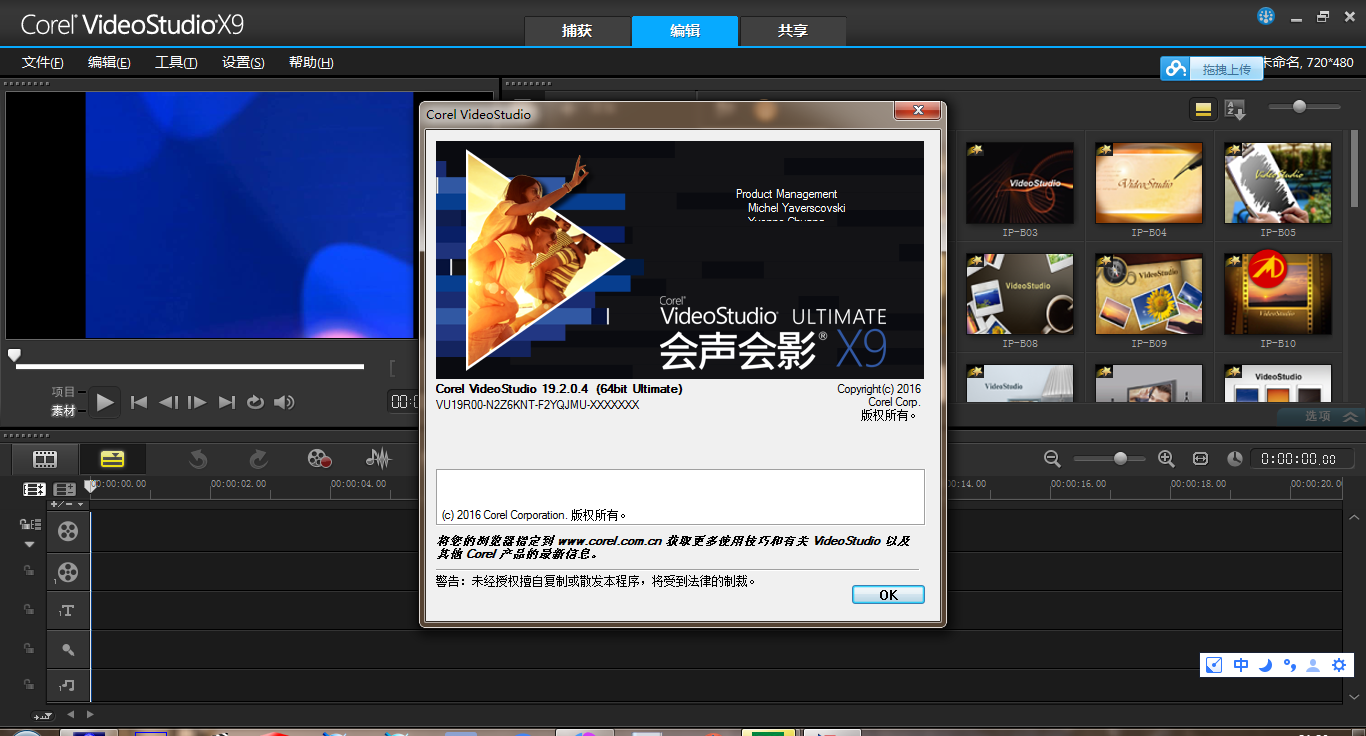
Task: Open the 帮助(H) menu
Action: (x=311, y=62)
